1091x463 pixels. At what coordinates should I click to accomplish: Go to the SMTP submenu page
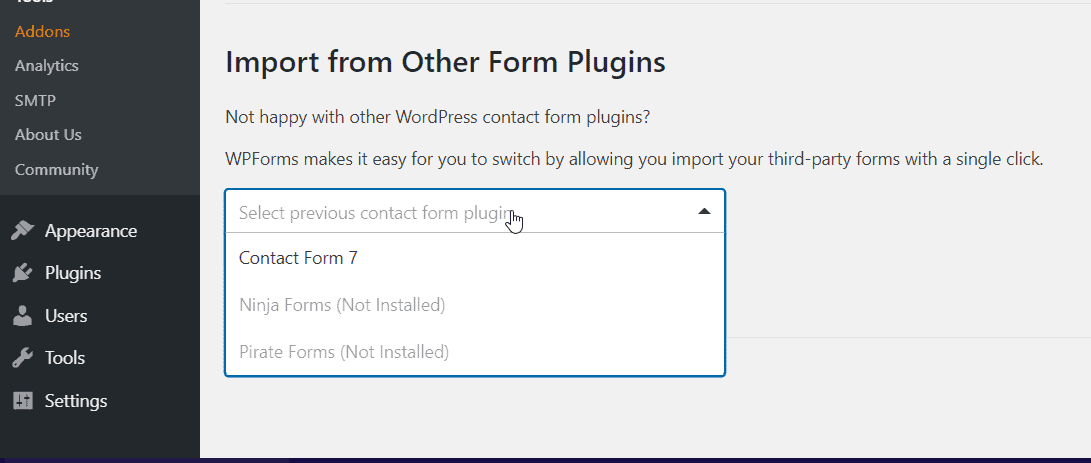pyautogui.click(x=35, y=100)
